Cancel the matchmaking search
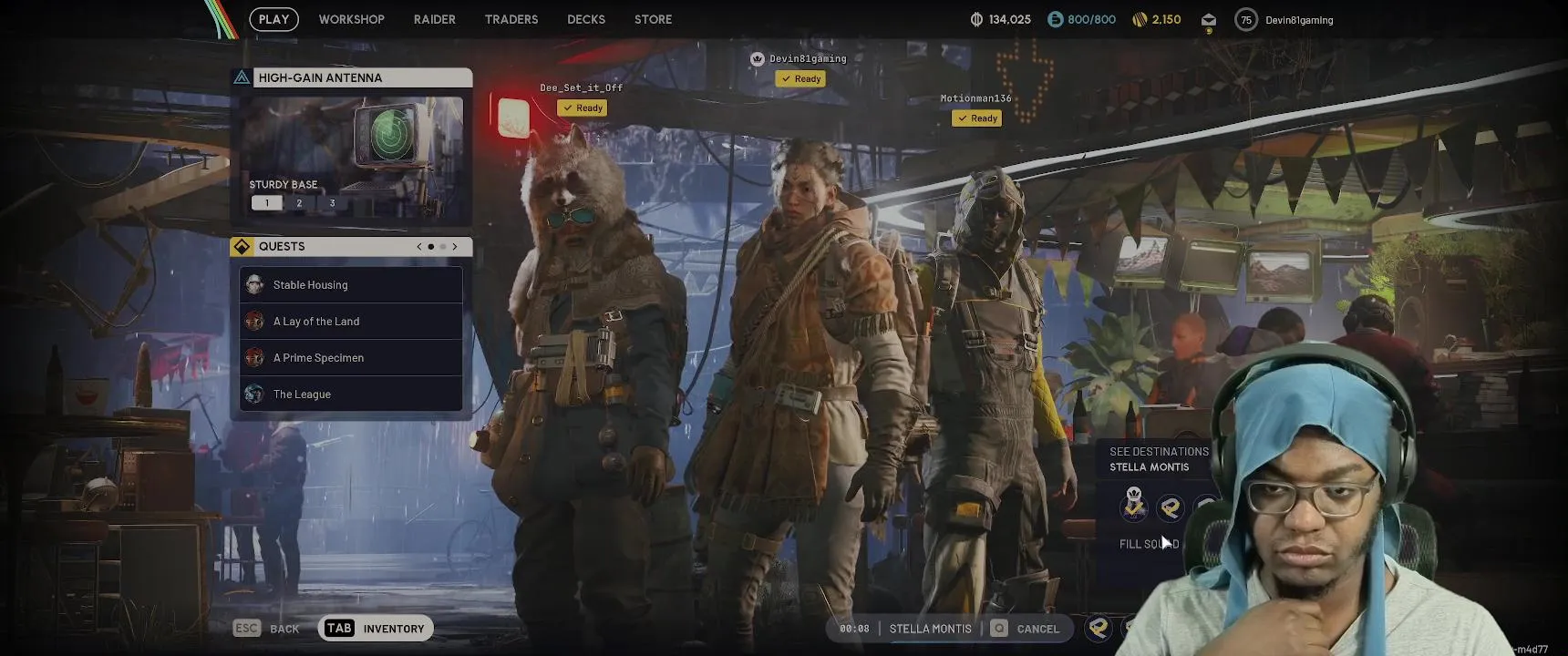 click(1037, 629)
